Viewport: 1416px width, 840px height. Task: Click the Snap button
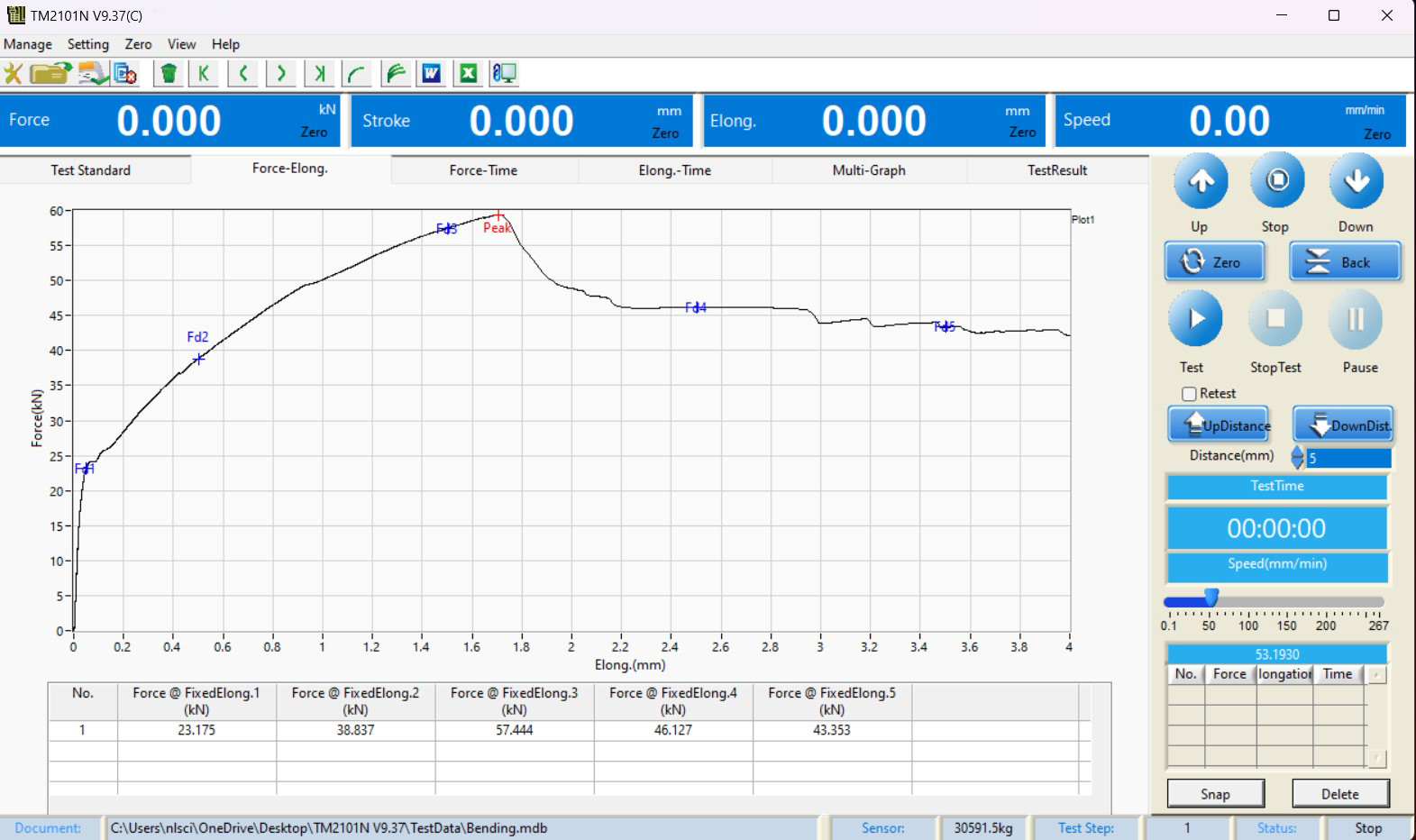point(1215,794)
